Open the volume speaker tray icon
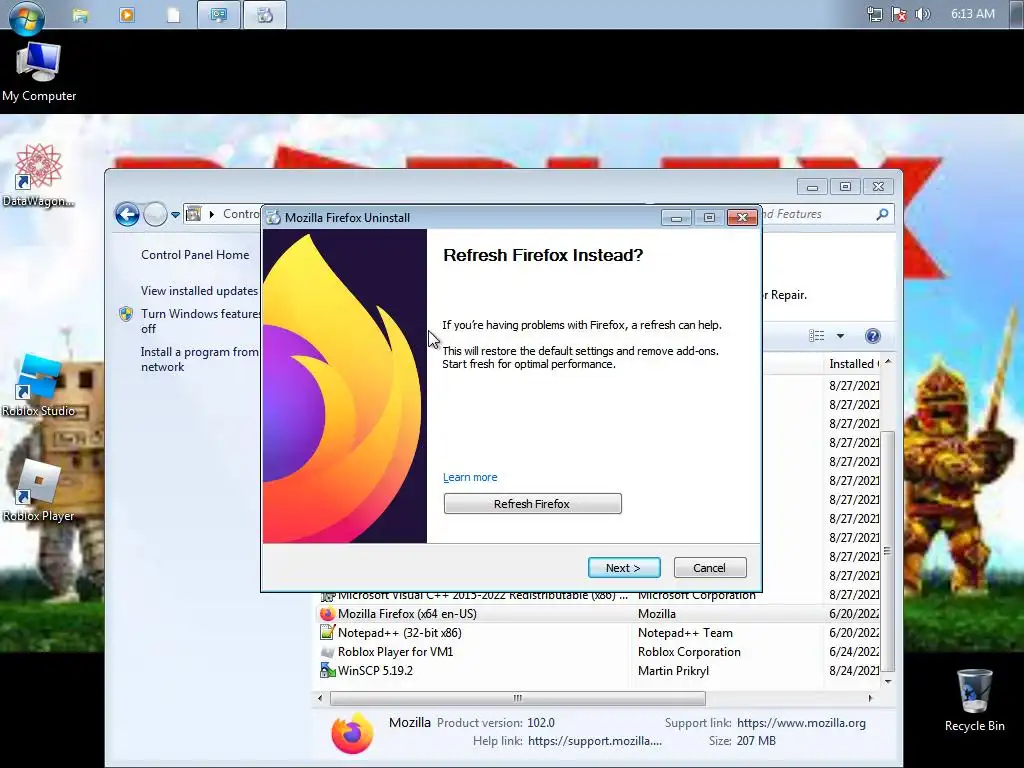This screenshot has height=768, width=1024. coord(922,14)
